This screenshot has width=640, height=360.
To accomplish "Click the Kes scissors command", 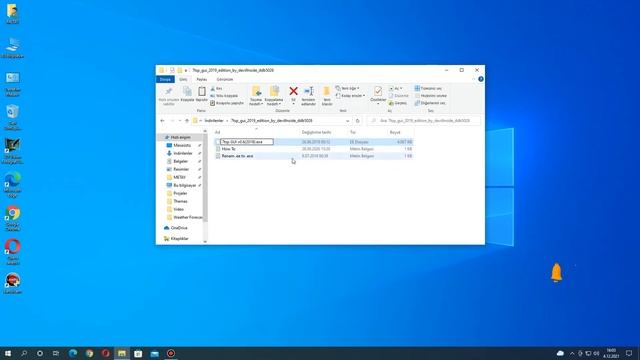I will [216, 88].
